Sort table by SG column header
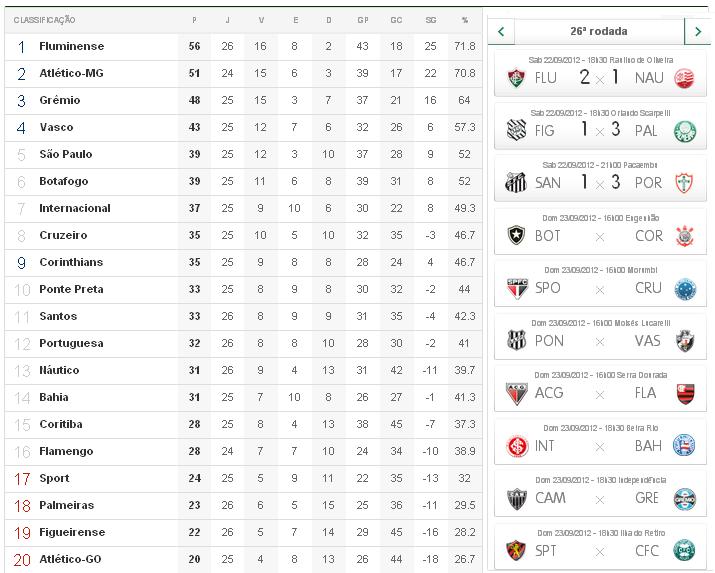Image resolution: width=715 pixels, height=573 pixels. pyautogui.click(x=430, y=20)
